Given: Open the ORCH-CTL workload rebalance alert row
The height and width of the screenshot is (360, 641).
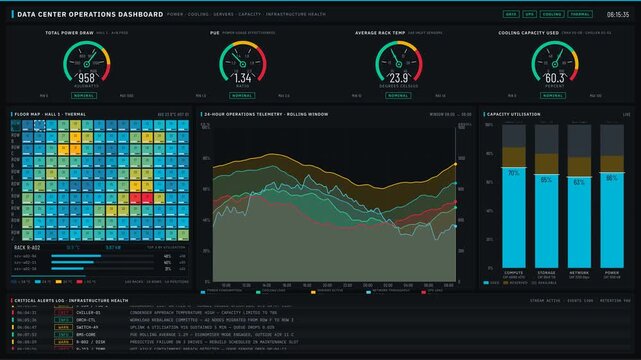Looking at the screenshot, I should coord(321,320).
